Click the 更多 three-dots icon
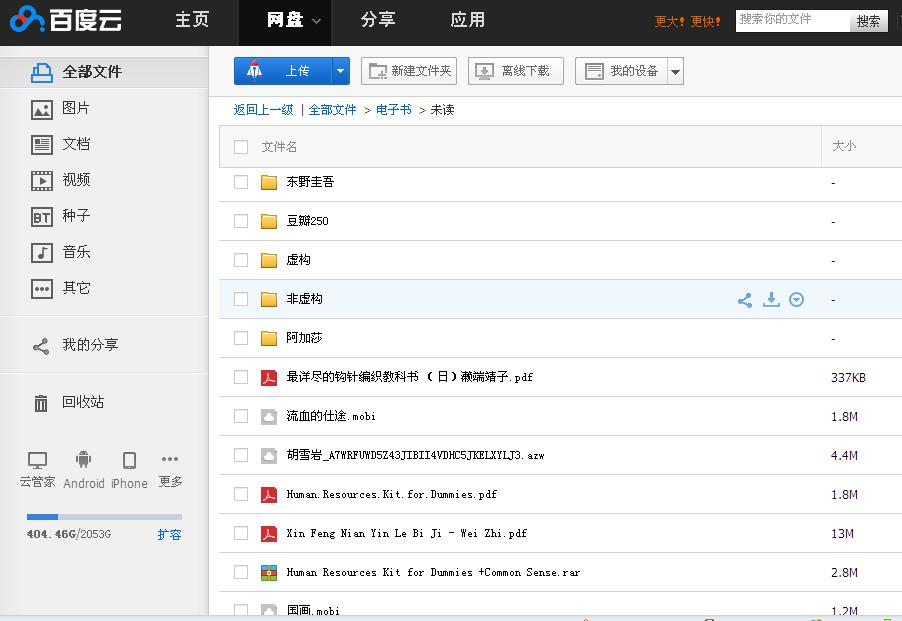Image resolution: width=902 pixels, height=621 pixels. pos(170,459)
